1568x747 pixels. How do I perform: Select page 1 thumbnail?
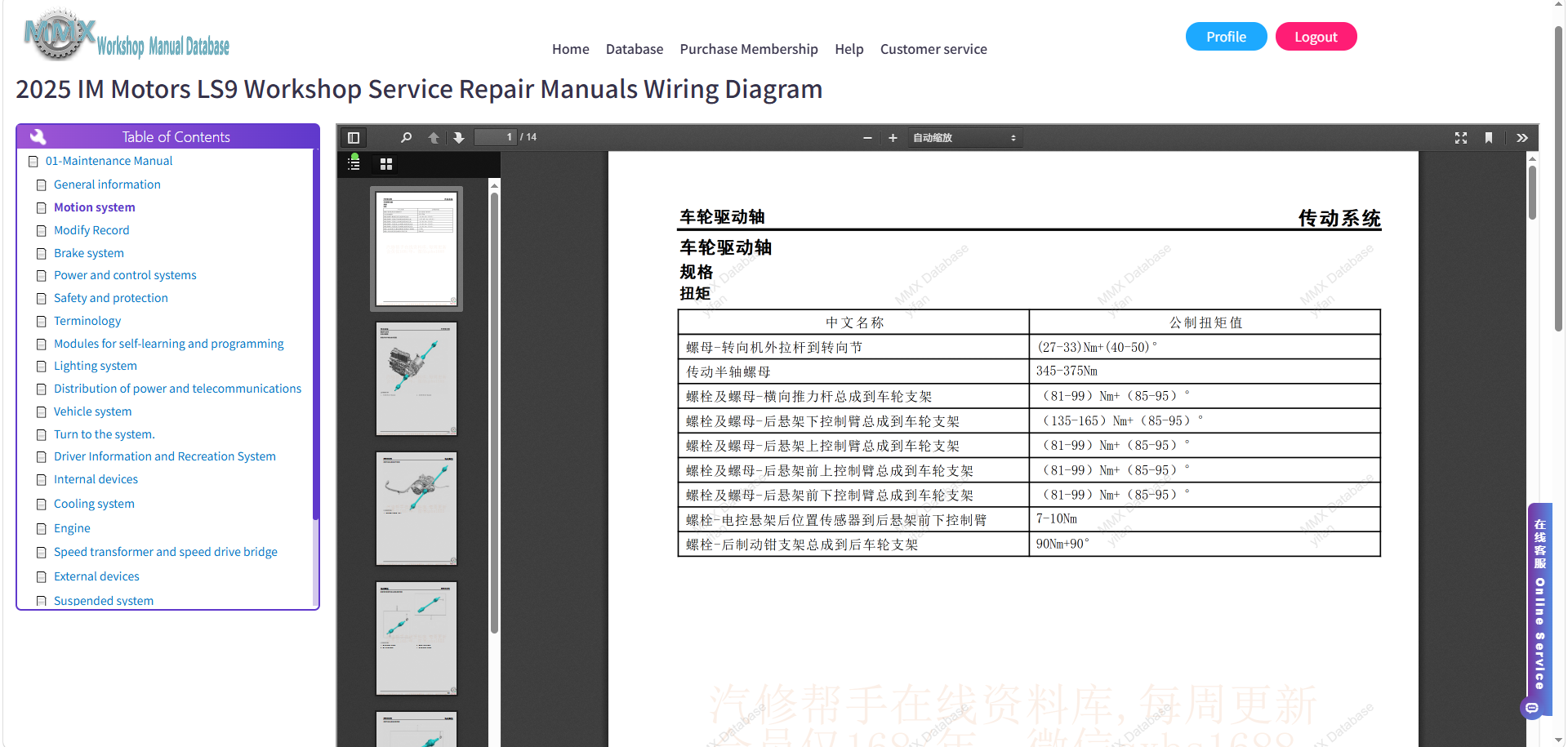[x=416, y=248]
